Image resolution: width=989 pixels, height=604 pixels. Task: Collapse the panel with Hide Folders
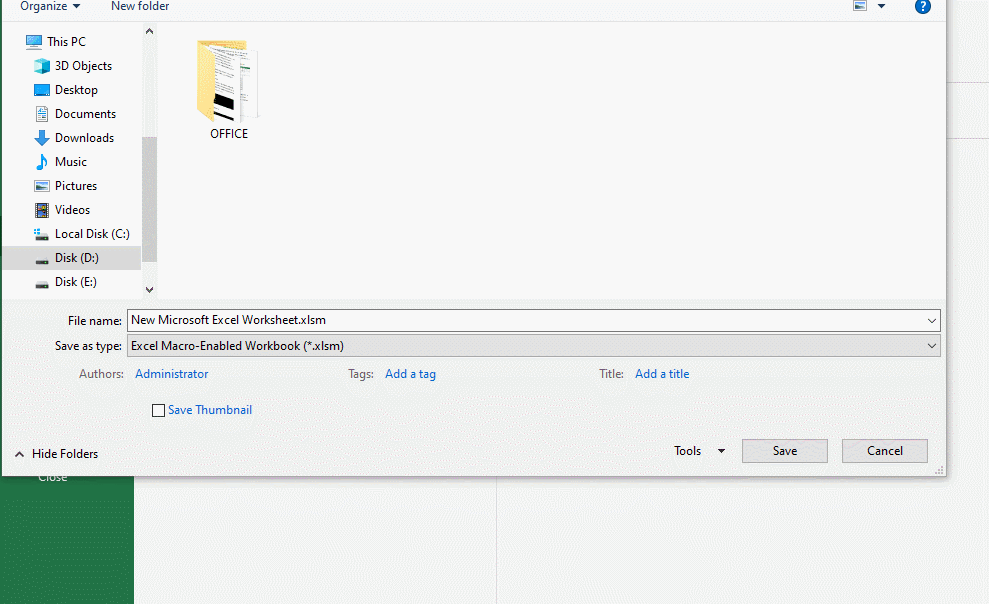click(x=56, y=454)
